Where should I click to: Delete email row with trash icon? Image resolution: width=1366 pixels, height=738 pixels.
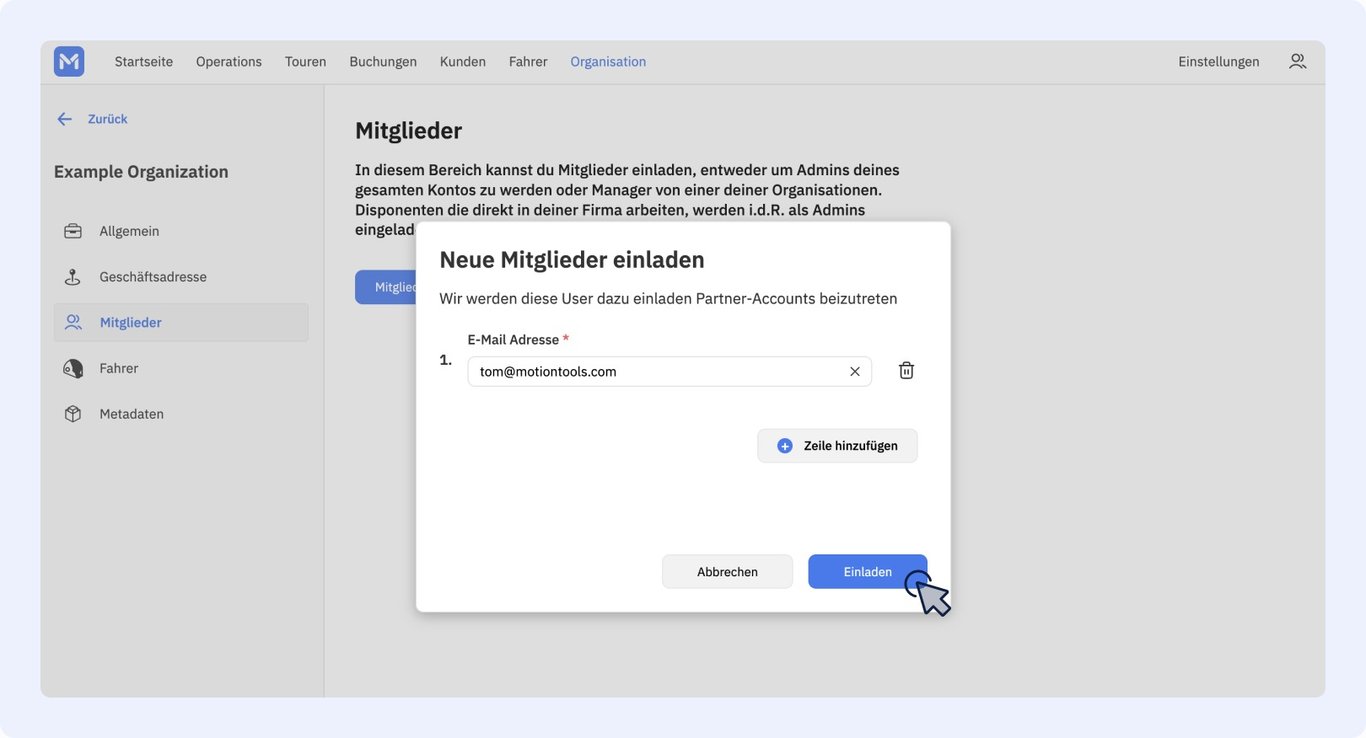[x=906, y=370]
